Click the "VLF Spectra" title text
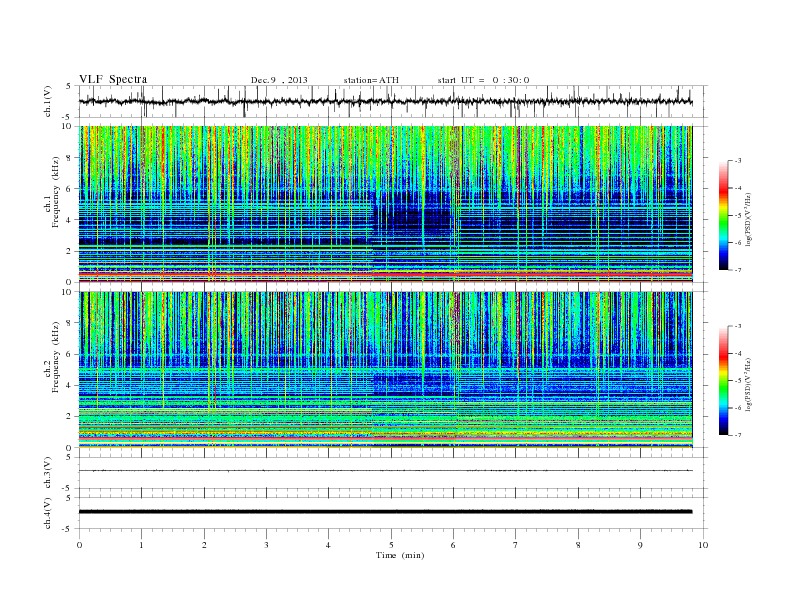This screenshot has width=792, height=612. pos(113,79)
